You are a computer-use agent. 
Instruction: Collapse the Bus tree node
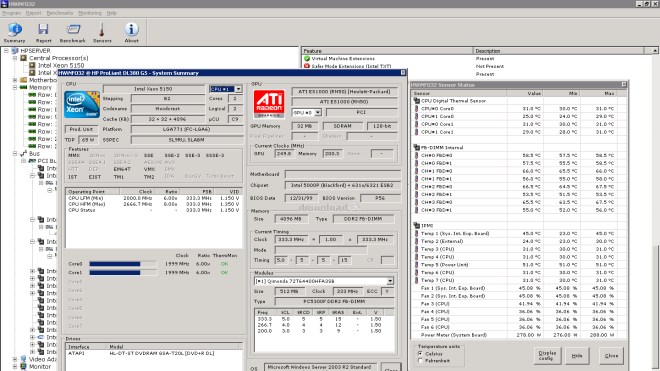tap(15, 154)
